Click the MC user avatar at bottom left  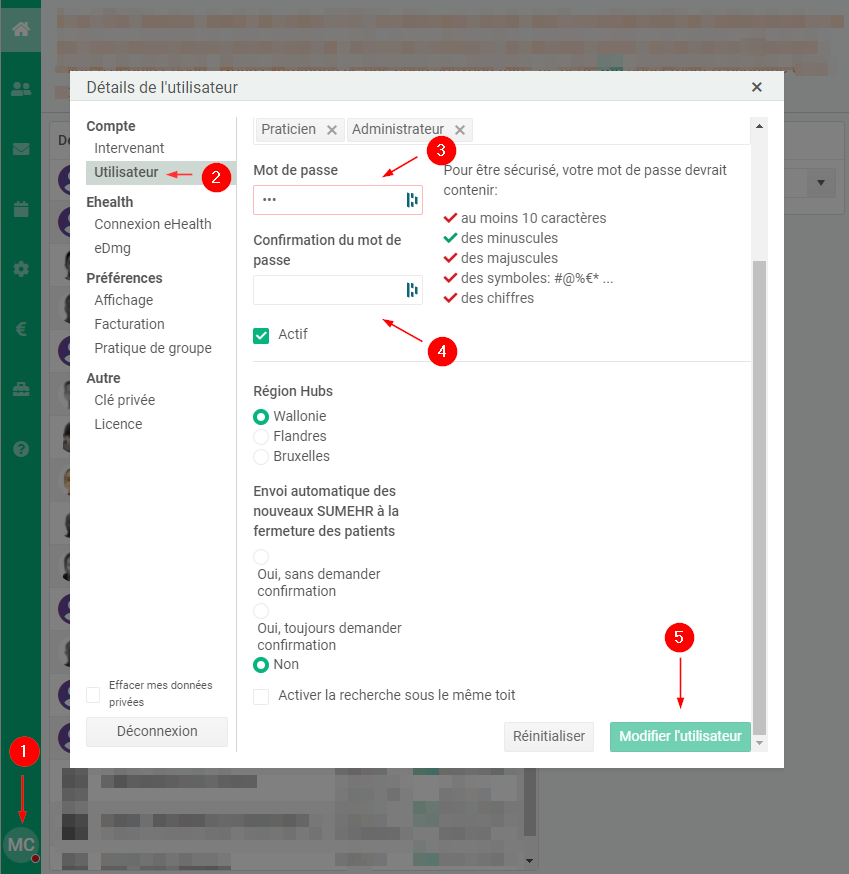[21, 845]
